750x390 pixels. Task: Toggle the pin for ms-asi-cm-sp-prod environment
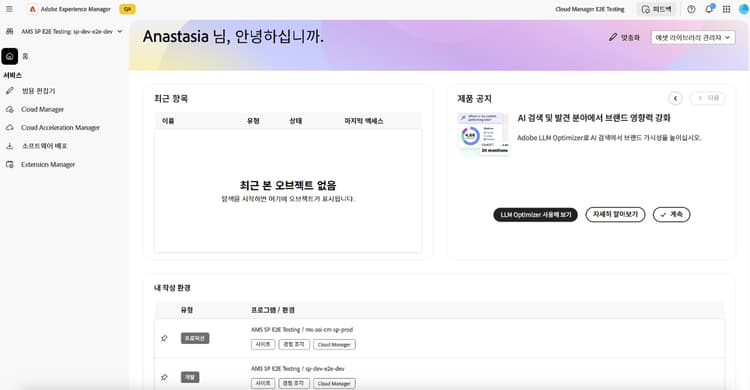(164, 338)
